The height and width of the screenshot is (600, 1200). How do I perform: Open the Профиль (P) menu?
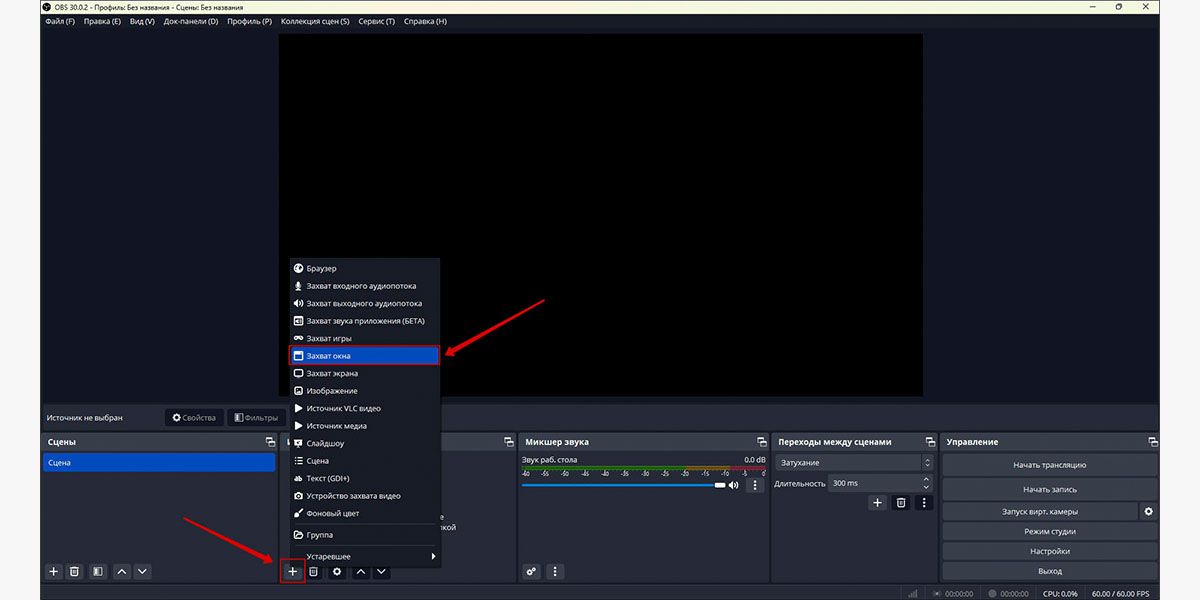click(x=249, y=21)
